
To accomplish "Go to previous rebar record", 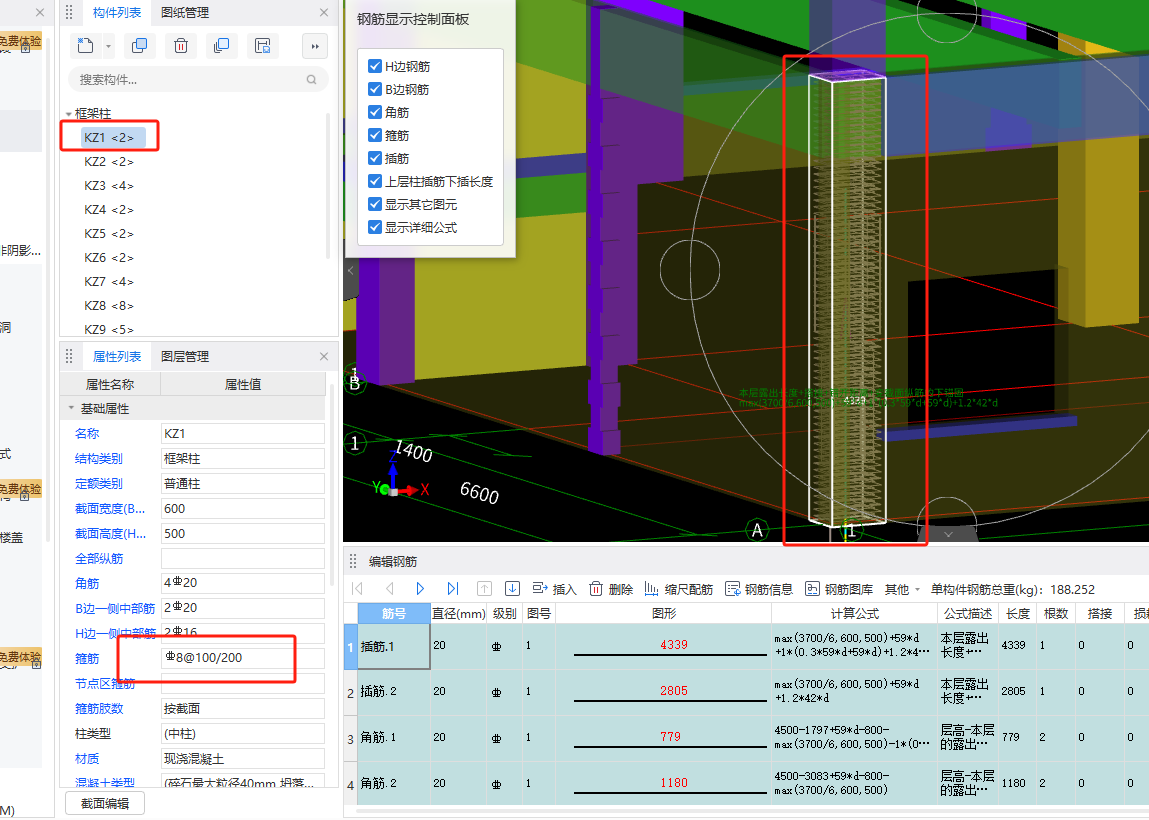I will coord(389,588).
